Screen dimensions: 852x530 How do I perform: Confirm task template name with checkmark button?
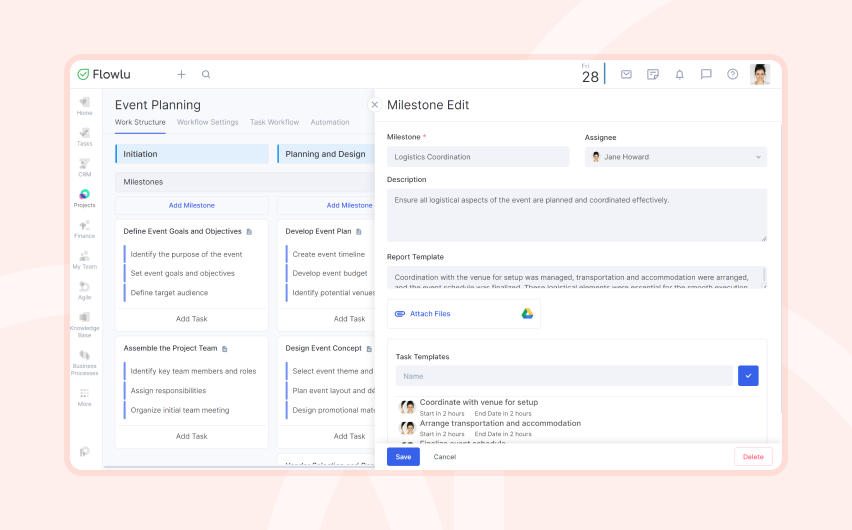748,376
